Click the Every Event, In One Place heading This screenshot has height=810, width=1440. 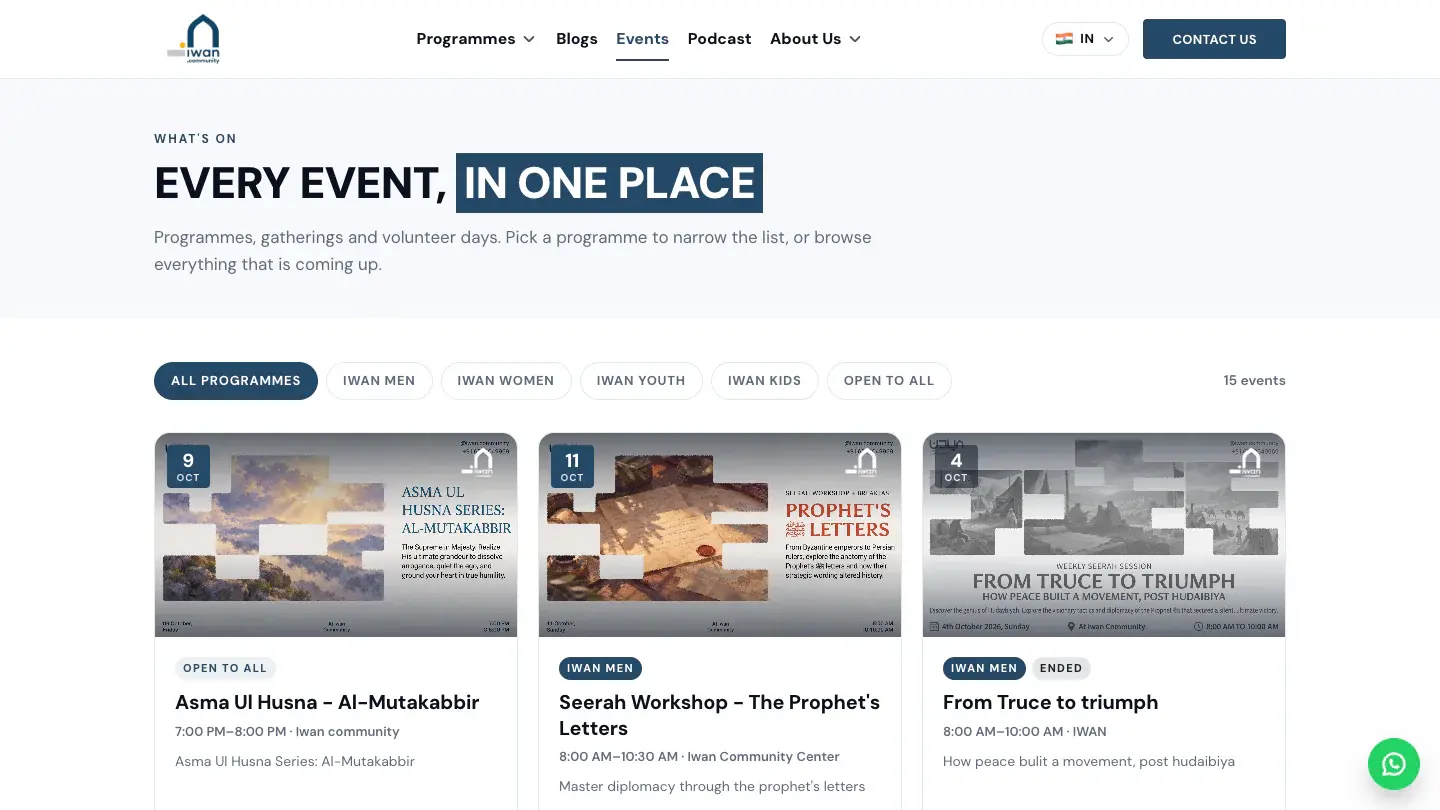click(458, 183)
